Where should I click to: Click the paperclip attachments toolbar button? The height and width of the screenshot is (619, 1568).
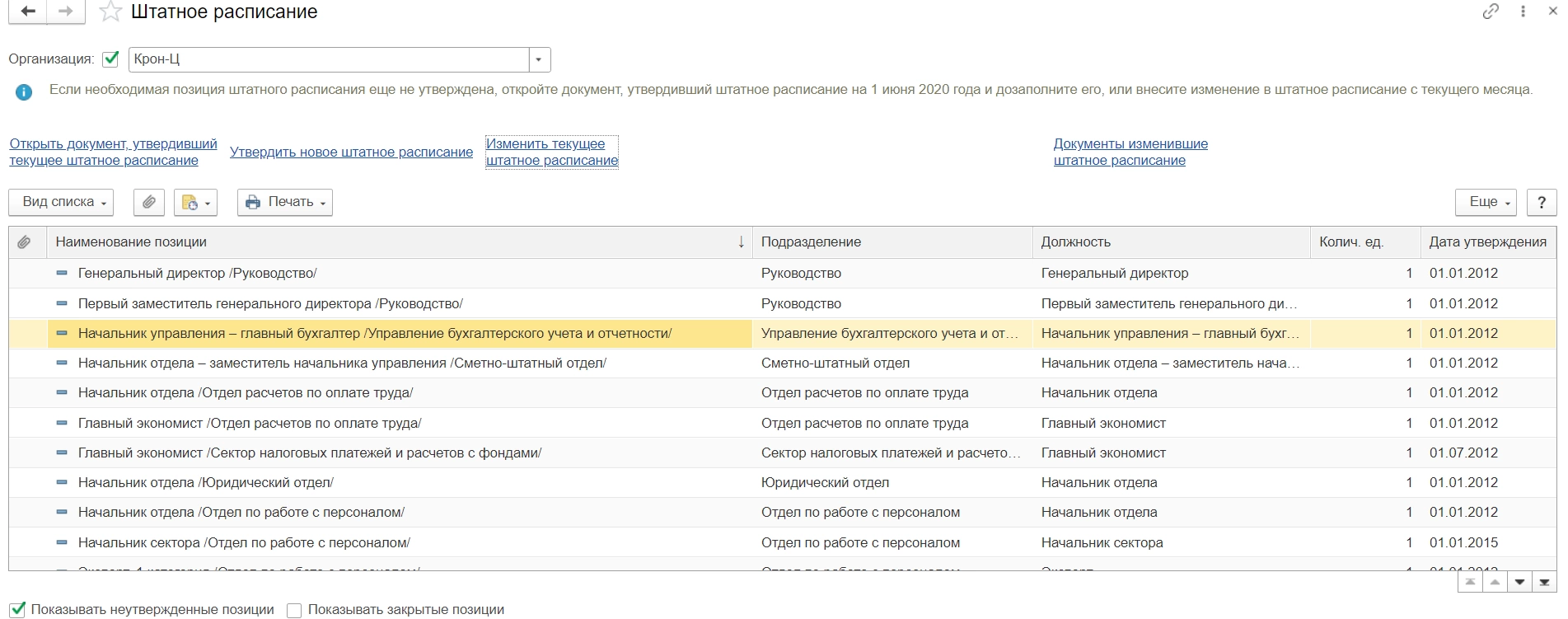(149, 202)
